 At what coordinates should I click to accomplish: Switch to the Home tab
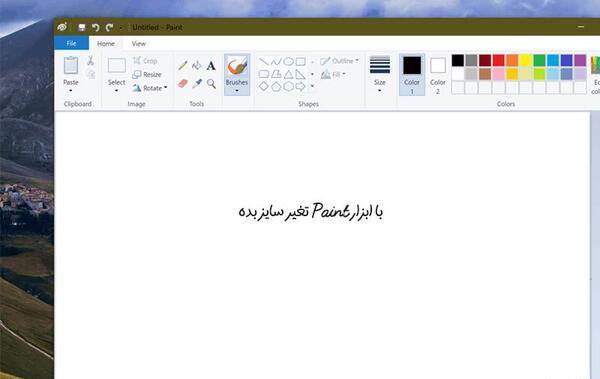[x=106, y=44]
